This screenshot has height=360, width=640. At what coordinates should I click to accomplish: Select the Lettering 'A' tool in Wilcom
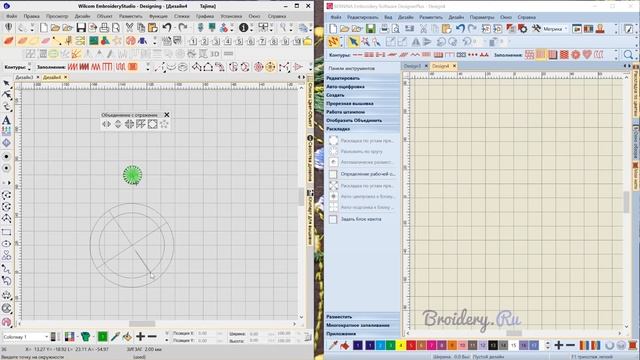point(6,120)
